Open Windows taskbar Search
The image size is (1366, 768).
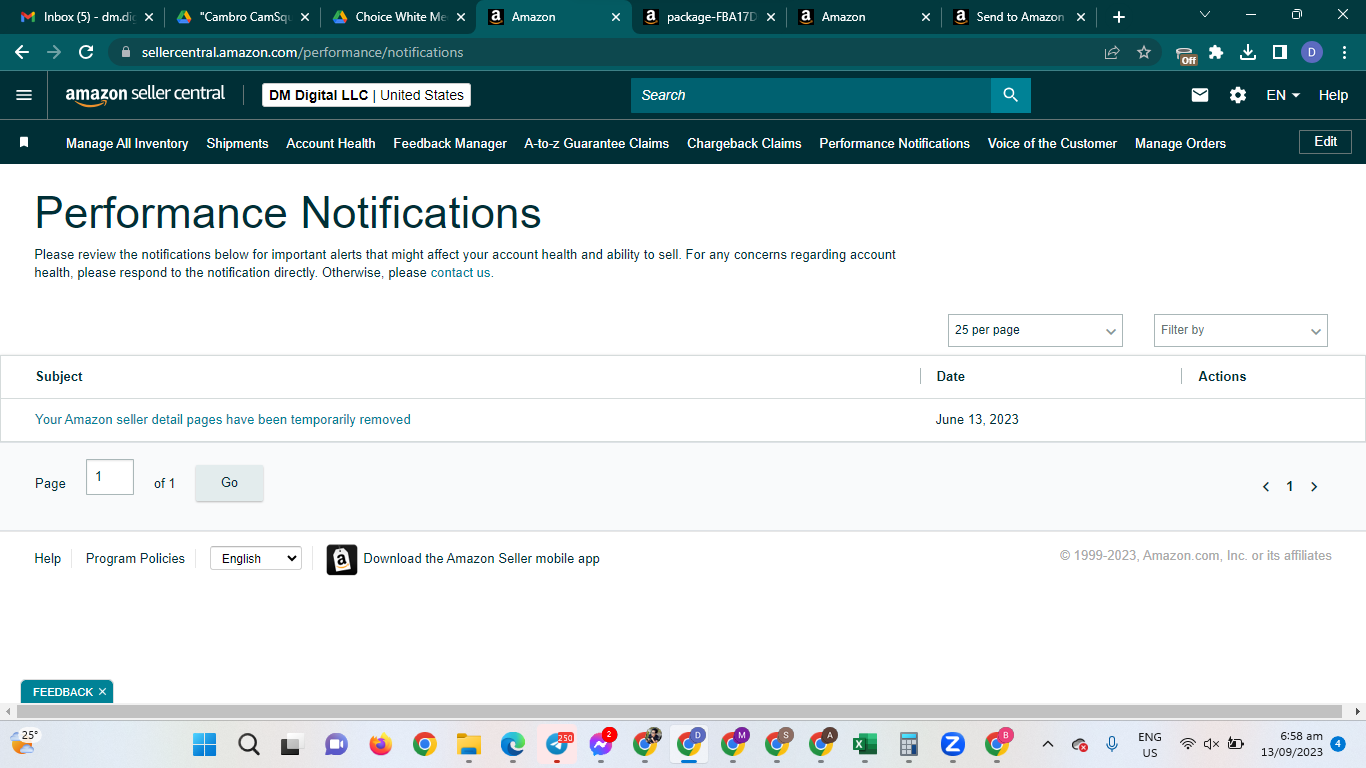pos(249,744)
